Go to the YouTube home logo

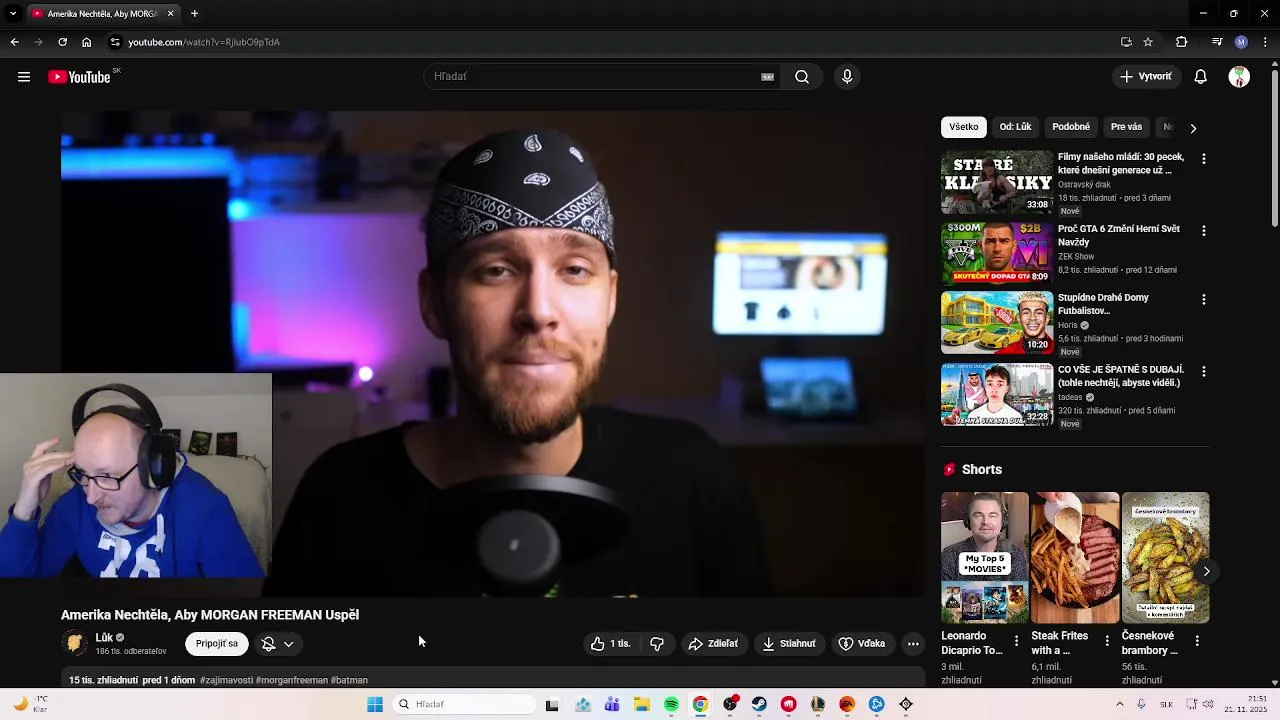pos(79,77)
